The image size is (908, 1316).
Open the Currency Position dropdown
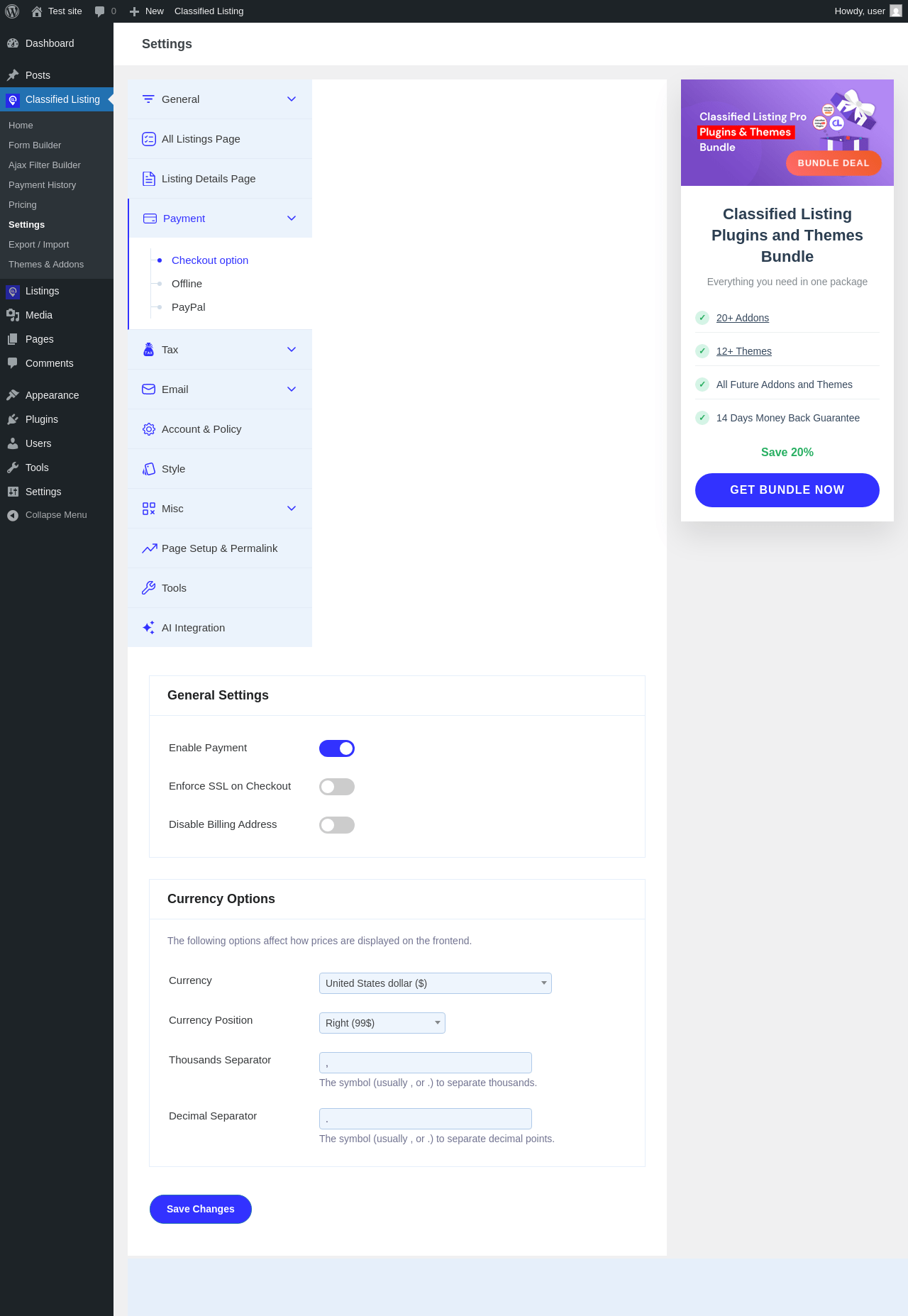tap(382, 1023)
